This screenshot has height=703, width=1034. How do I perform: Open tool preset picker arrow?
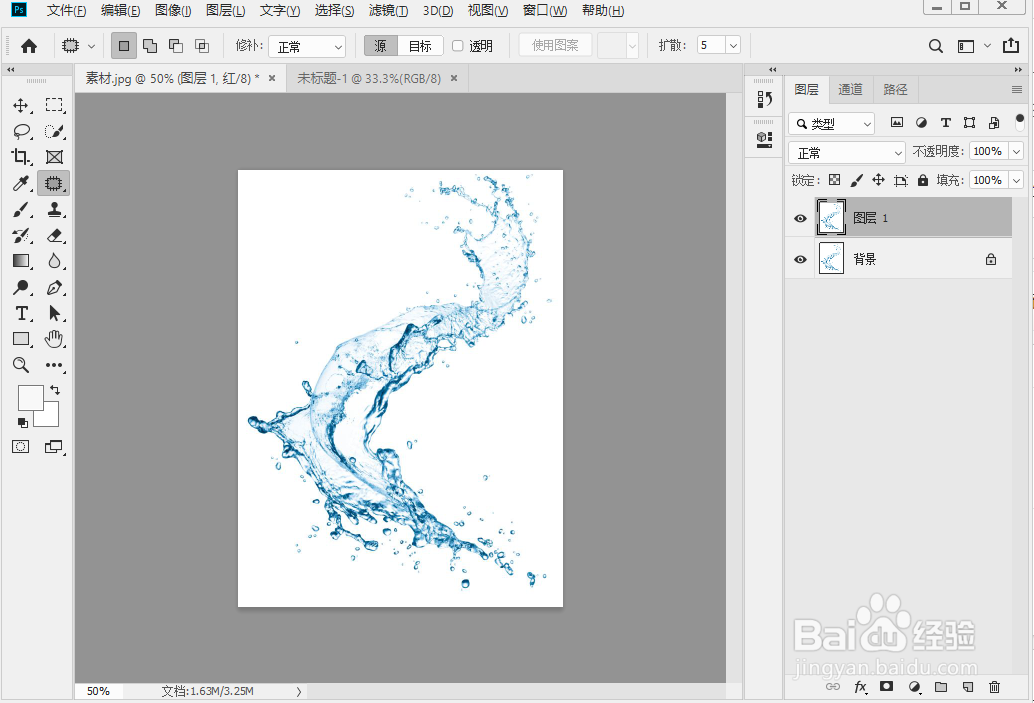[92, 46]
